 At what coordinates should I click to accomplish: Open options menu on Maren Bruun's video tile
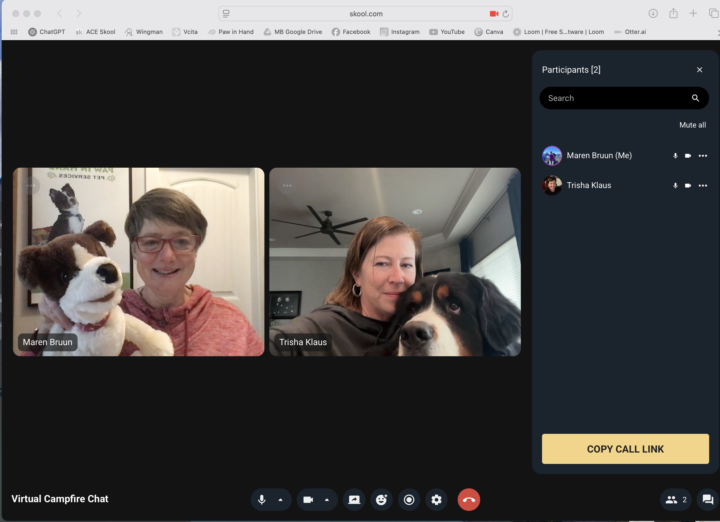tap(31, 185)
